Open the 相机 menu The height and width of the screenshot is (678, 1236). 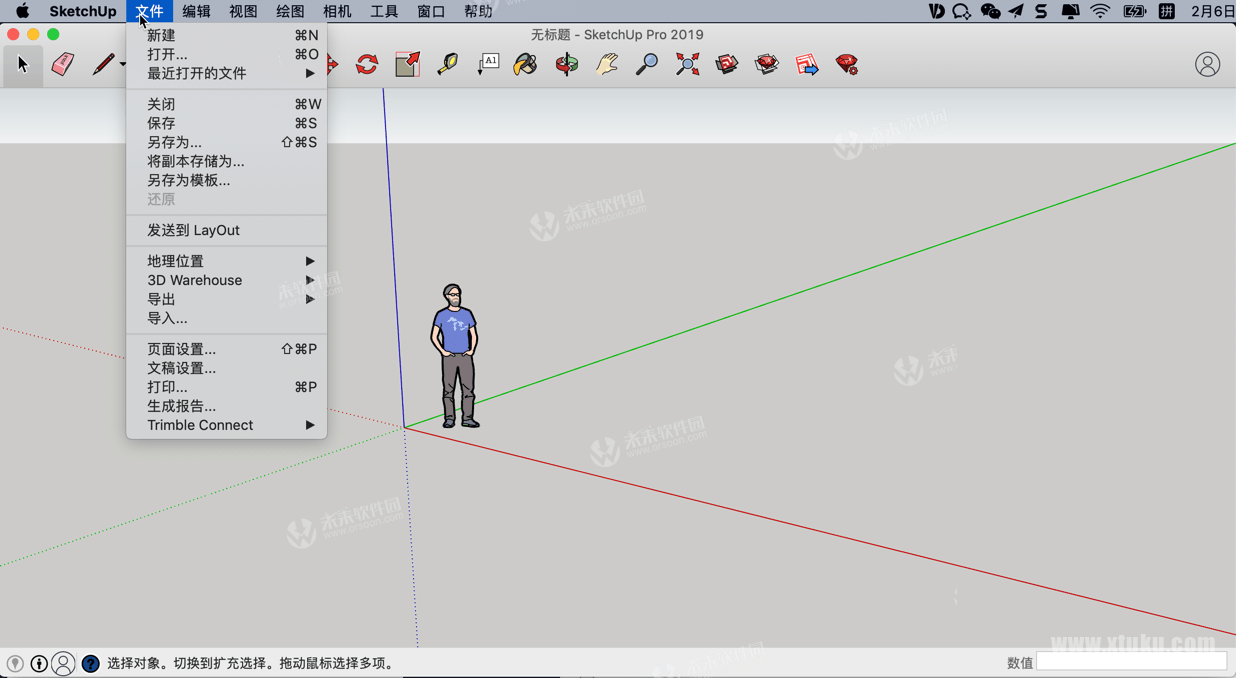337,11
